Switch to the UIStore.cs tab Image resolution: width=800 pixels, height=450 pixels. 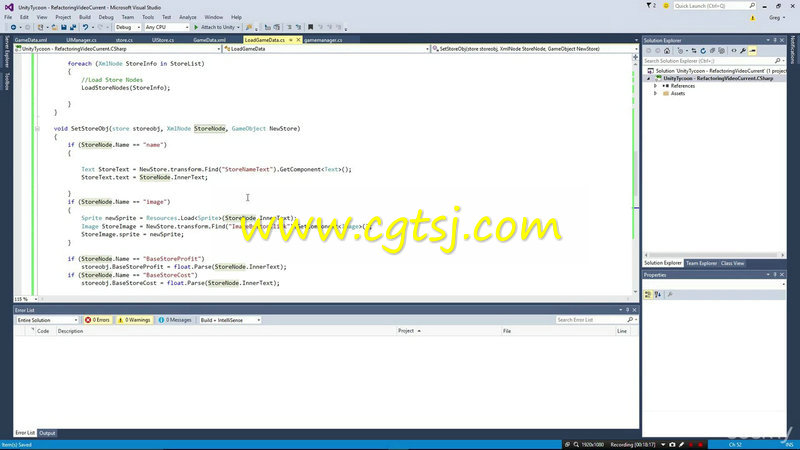click(x=163, y=40)
